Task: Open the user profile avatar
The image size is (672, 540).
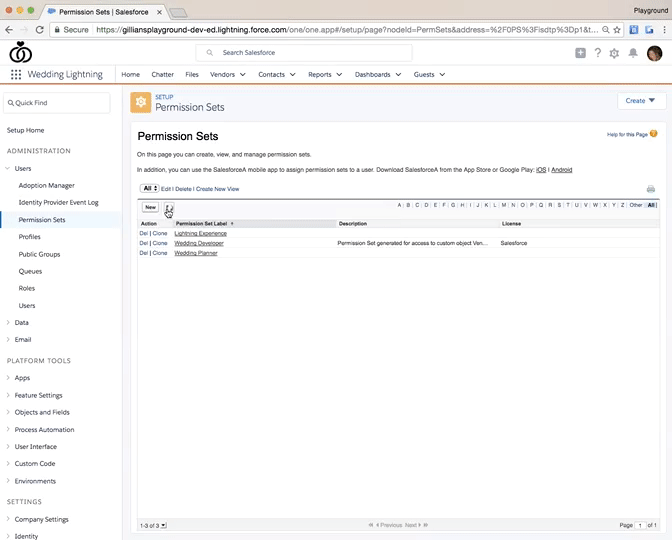Action: [x=654, y=54]
